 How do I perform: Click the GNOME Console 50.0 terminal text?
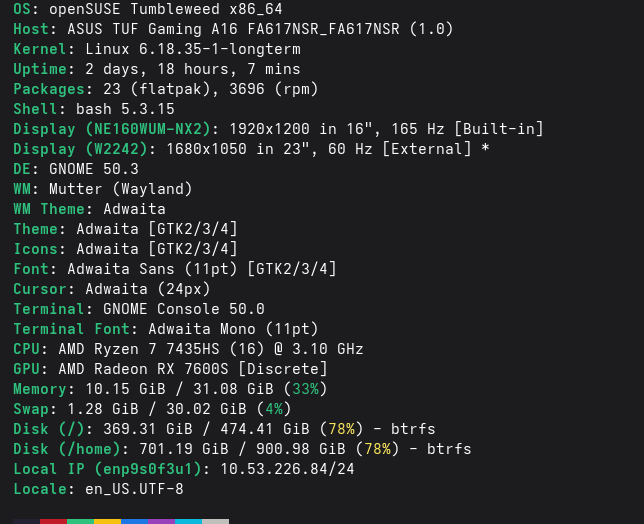tap(184, 309)
